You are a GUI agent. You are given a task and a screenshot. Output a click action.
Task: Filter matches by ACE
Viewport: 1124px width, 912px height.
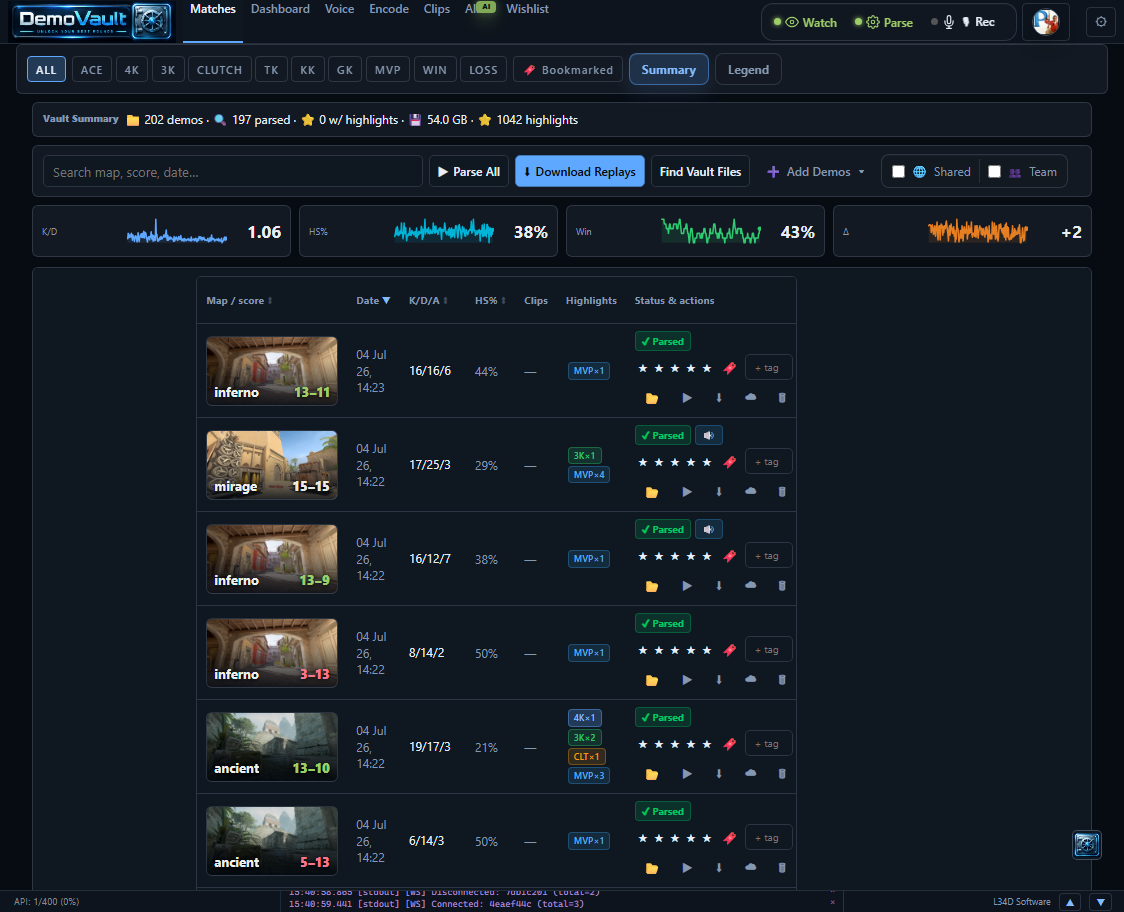(x=92, y=70)
